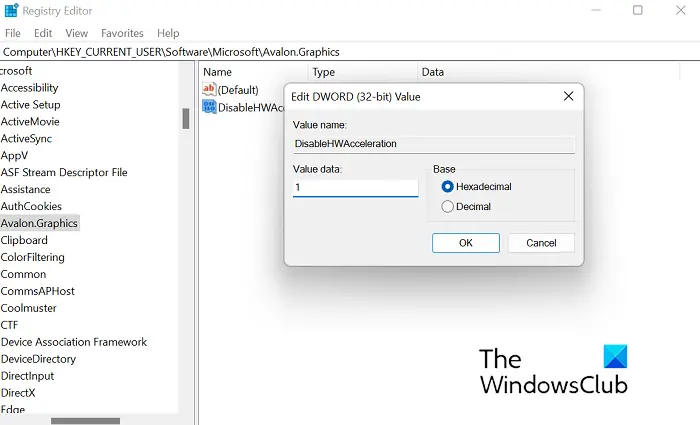Open the Favorites menu
Screen dimensions: 700x425
tap(122, 33)
